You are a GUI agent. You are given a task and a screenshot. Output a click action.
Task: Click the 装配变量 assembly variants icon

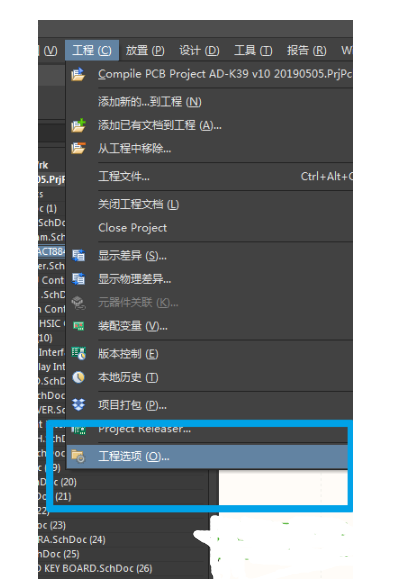click(78, 326)
